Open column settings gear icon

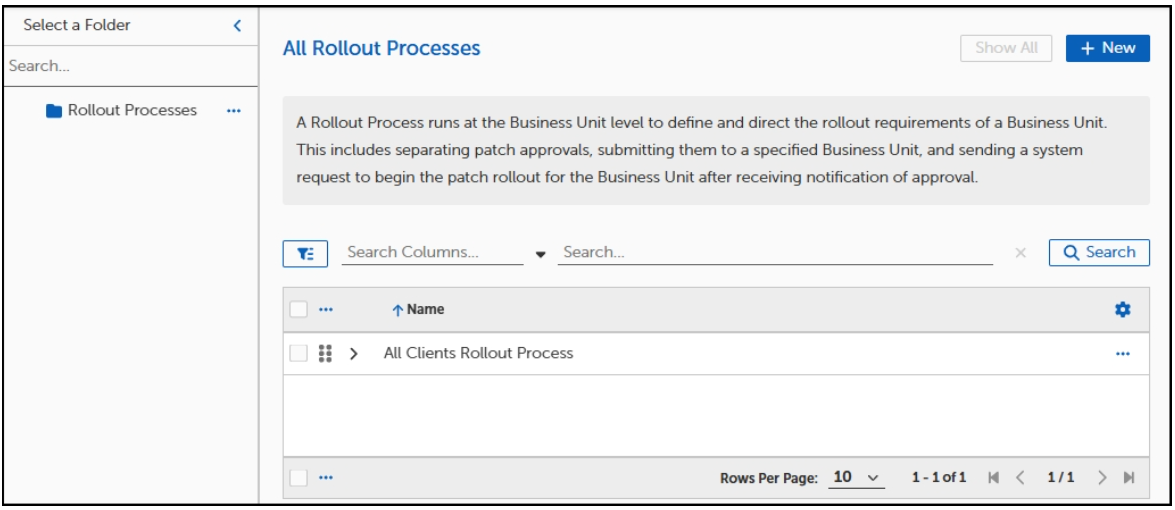(x=1122, y=310)
